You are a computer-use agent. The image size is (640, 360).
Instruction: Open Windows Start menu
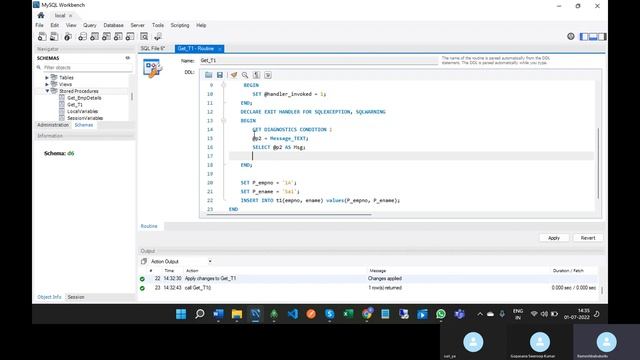181,314
